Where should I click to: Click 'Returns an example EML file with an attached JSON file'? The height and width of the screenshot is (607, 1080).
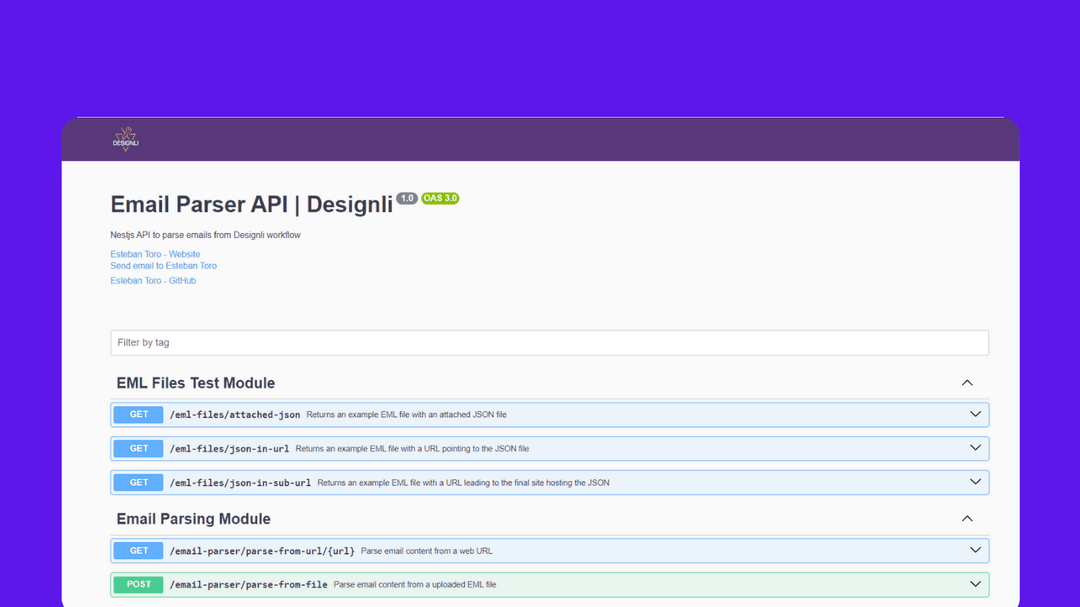[406, 415]
